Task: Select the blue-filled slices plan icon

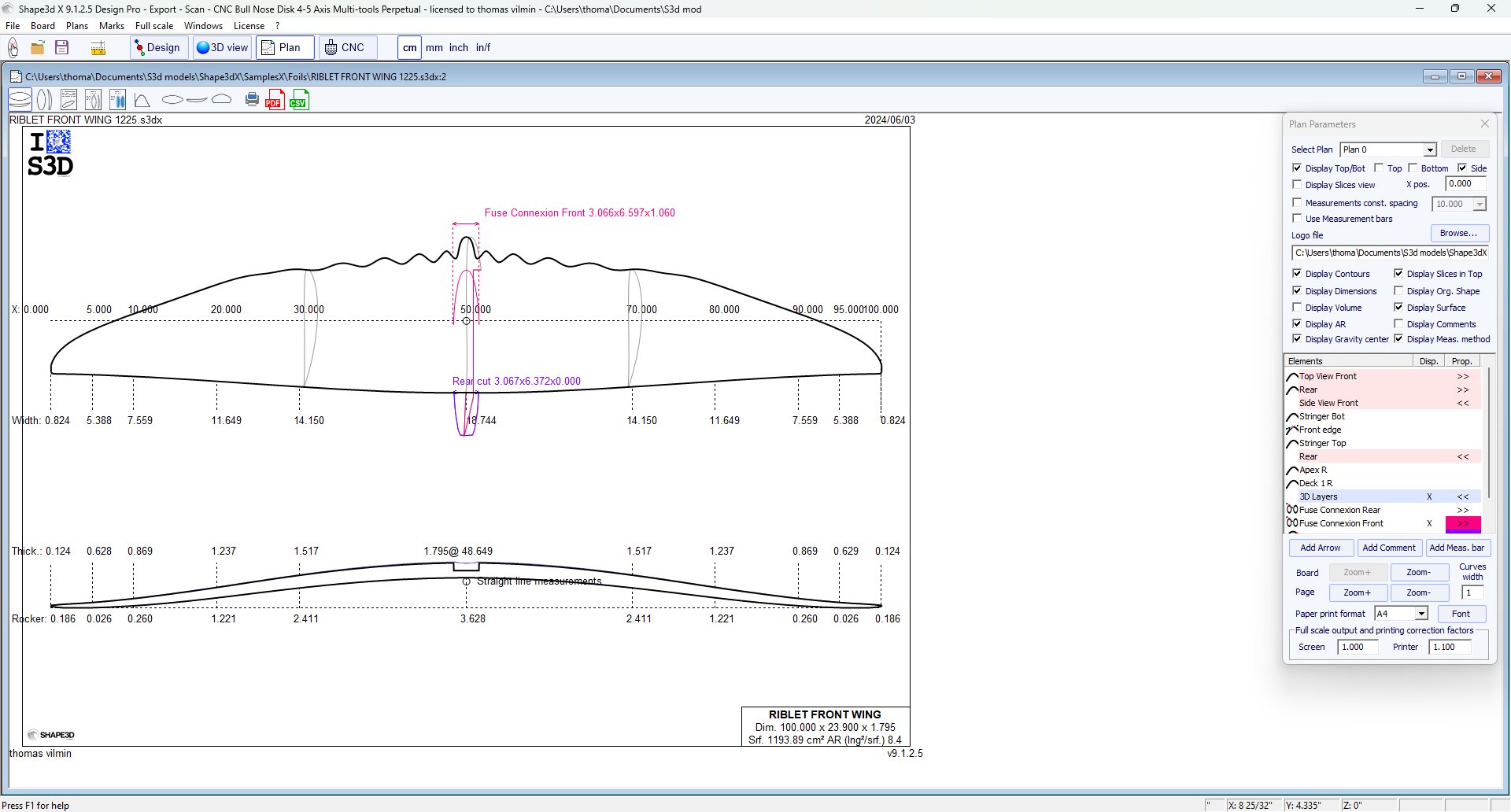Action: point(118,99)
